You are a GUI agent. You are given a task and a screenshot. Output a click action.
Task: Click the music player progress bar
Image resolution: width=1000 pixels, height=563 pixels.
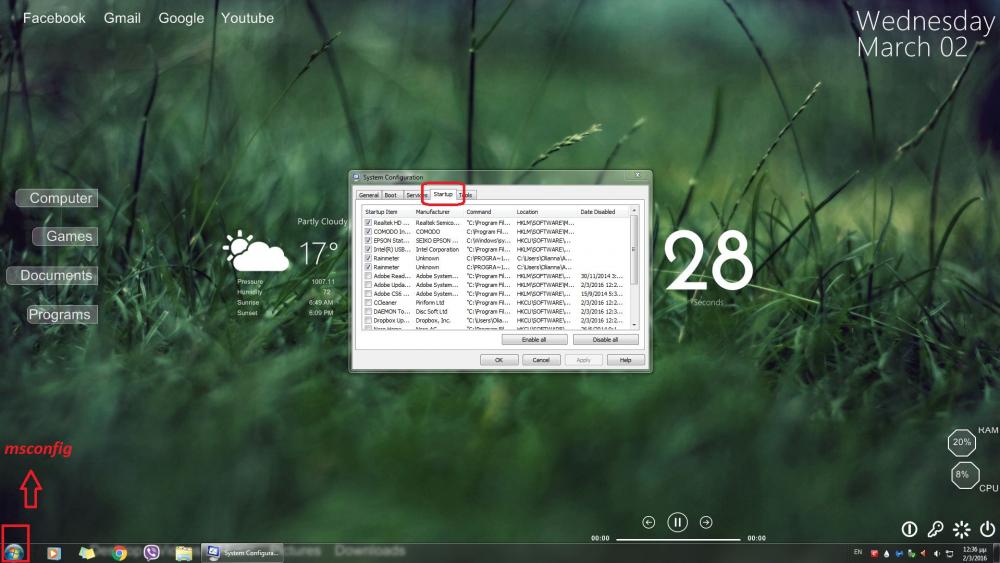click(678, 539)
